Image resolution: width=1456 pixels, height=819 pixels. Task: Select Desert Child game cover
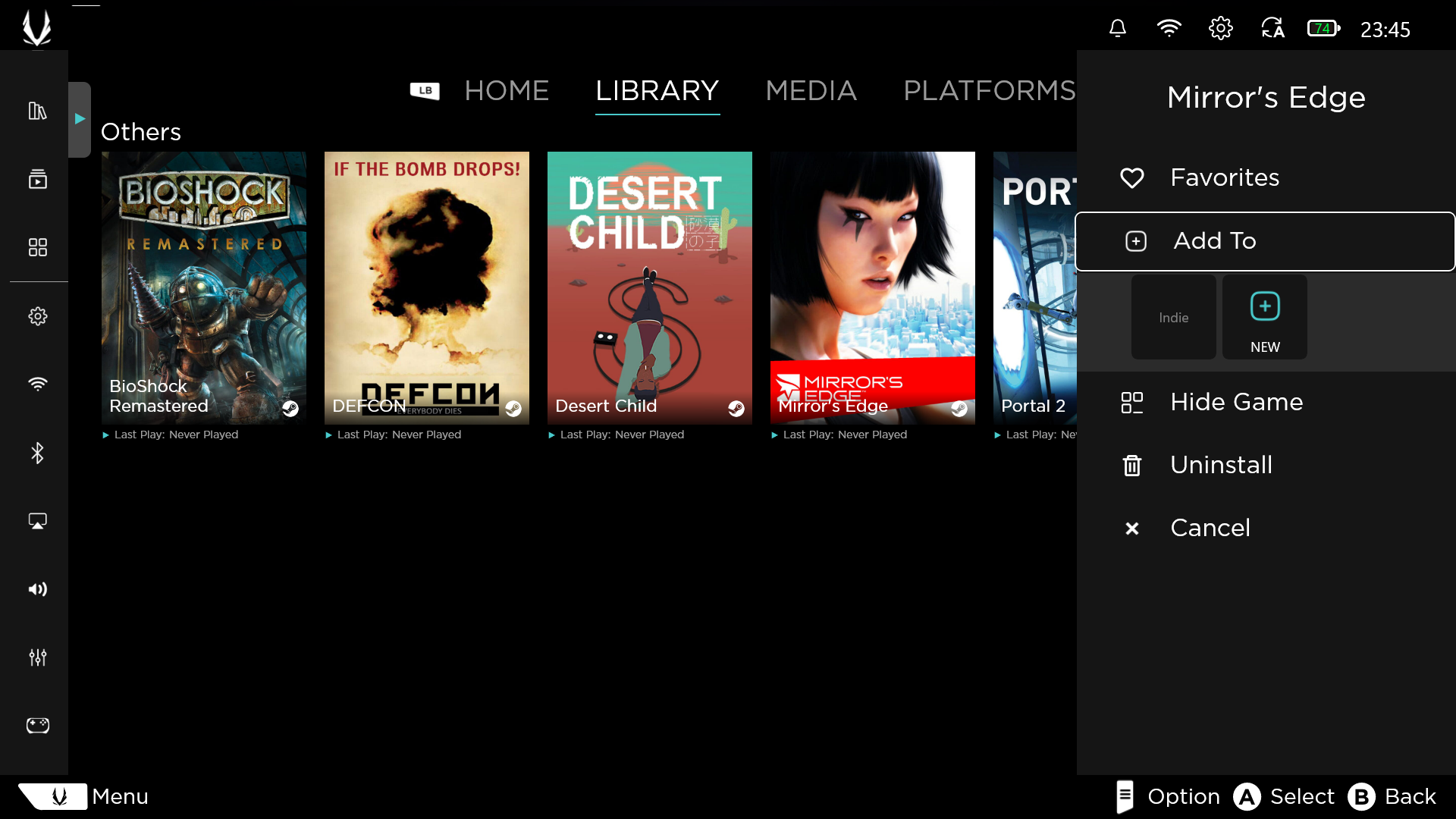coord(650,287)
